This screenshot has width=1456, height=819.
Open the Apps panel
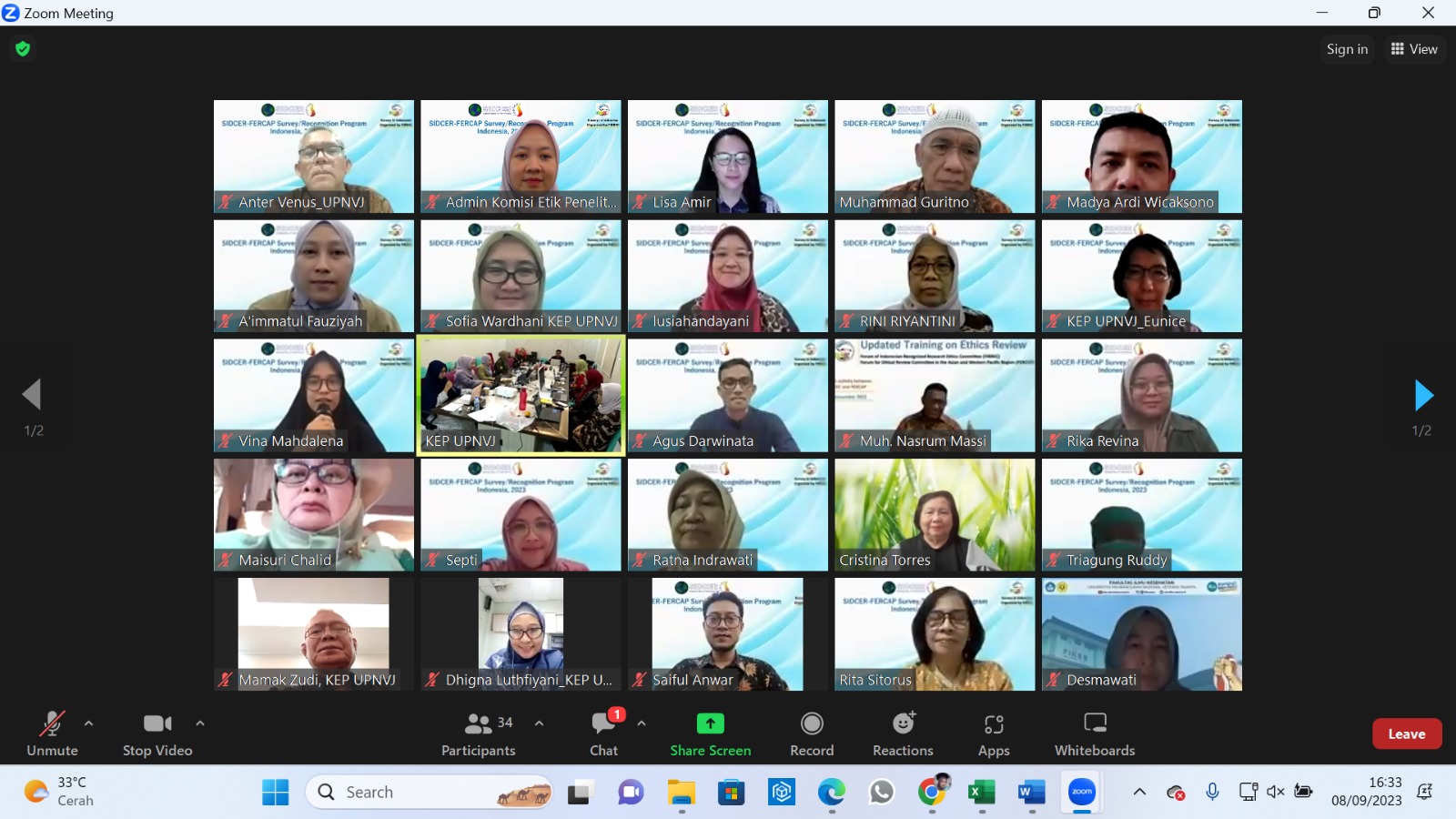(x=994, y=734)
